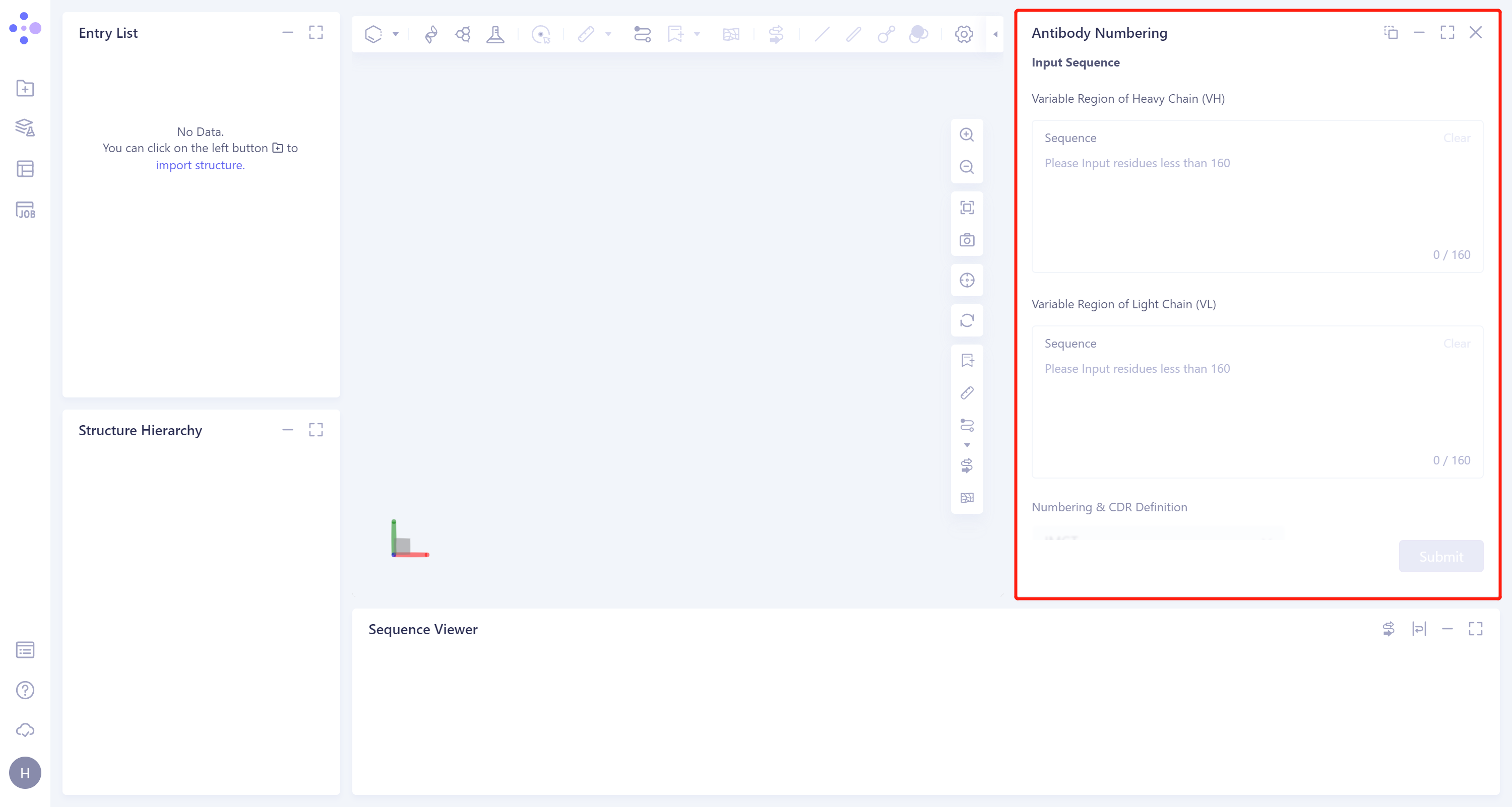The width and height of the screenshot is (1512, 807).
Task: Click the circular reset rotation icon
Action: tap(966, 320)
